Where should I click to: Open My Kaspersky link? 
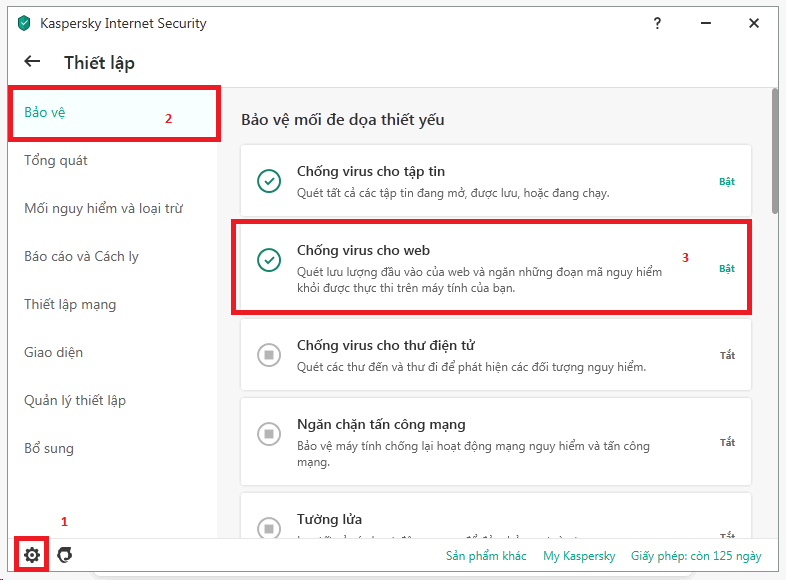tap(579, 556)
